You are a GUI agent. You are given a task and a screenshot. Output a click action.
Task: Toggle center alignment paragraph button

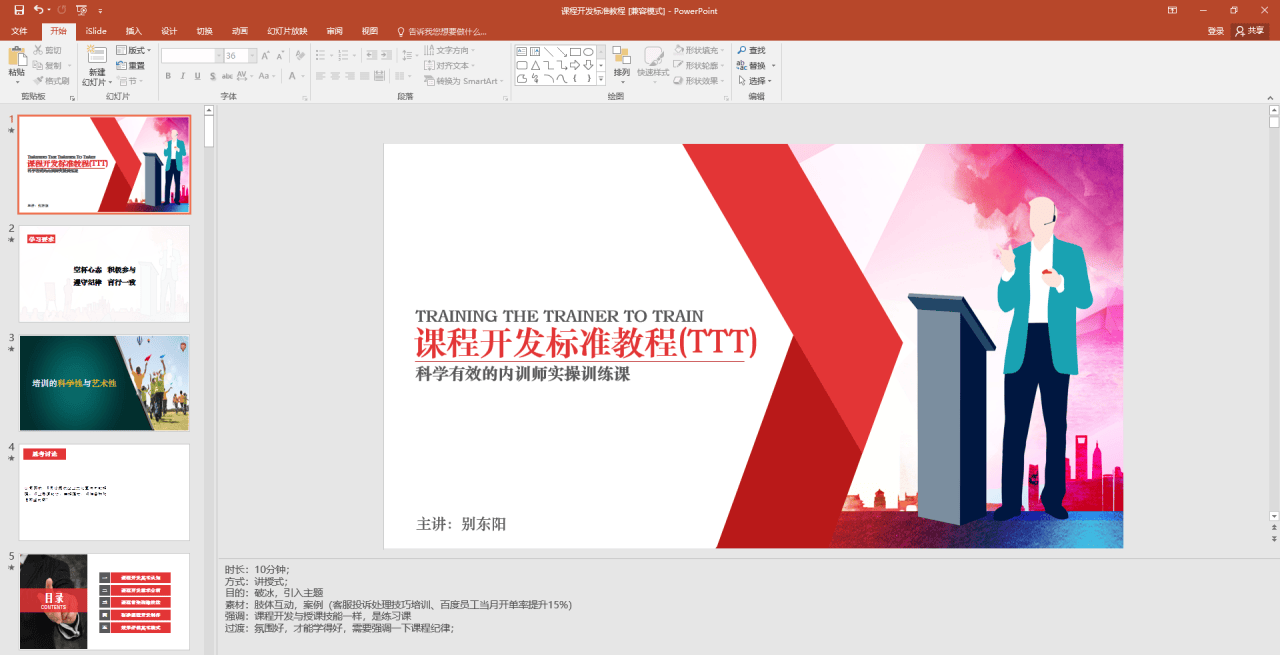click(x=337, y=76)
